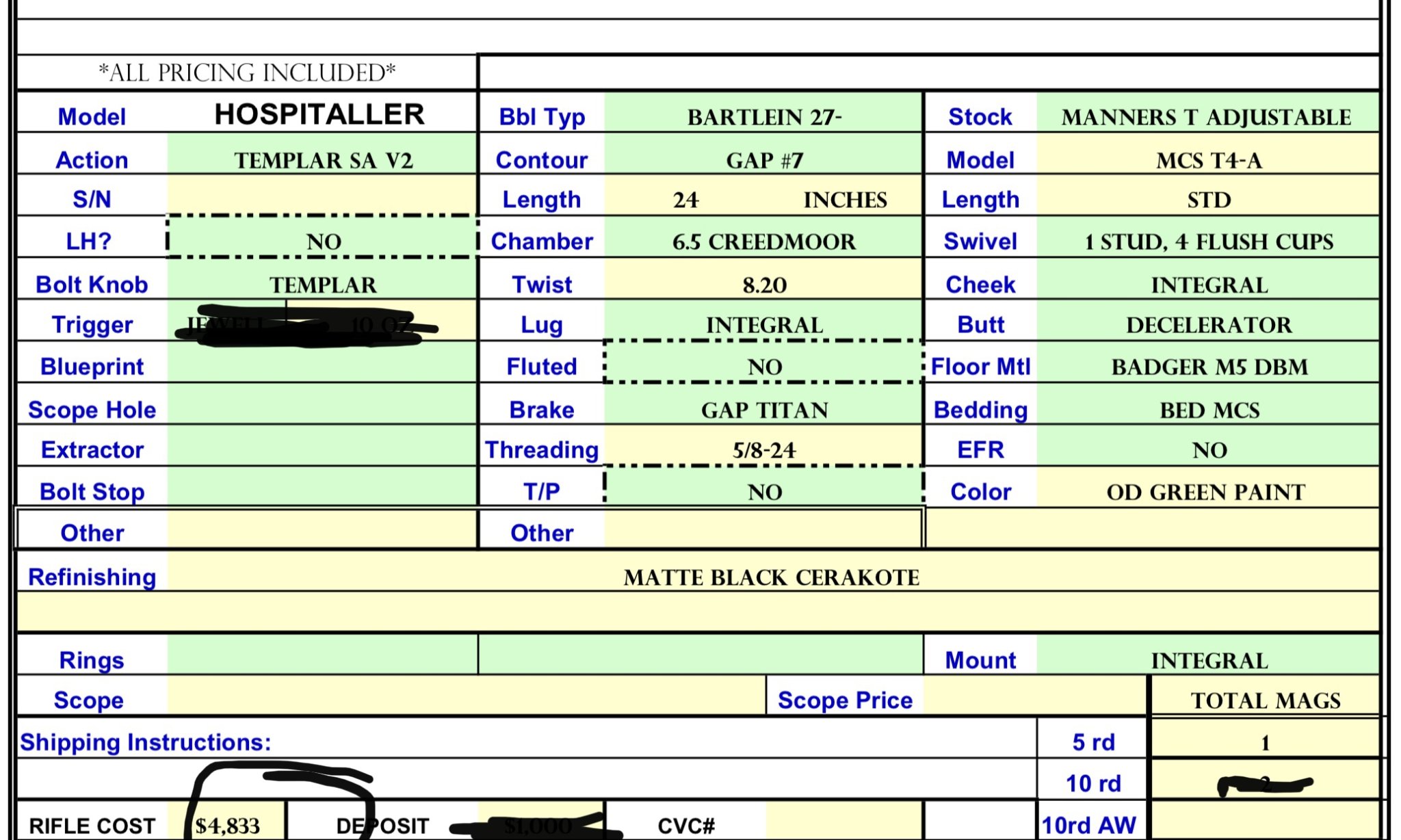Click the Bolt Knob label

[92, 285]
